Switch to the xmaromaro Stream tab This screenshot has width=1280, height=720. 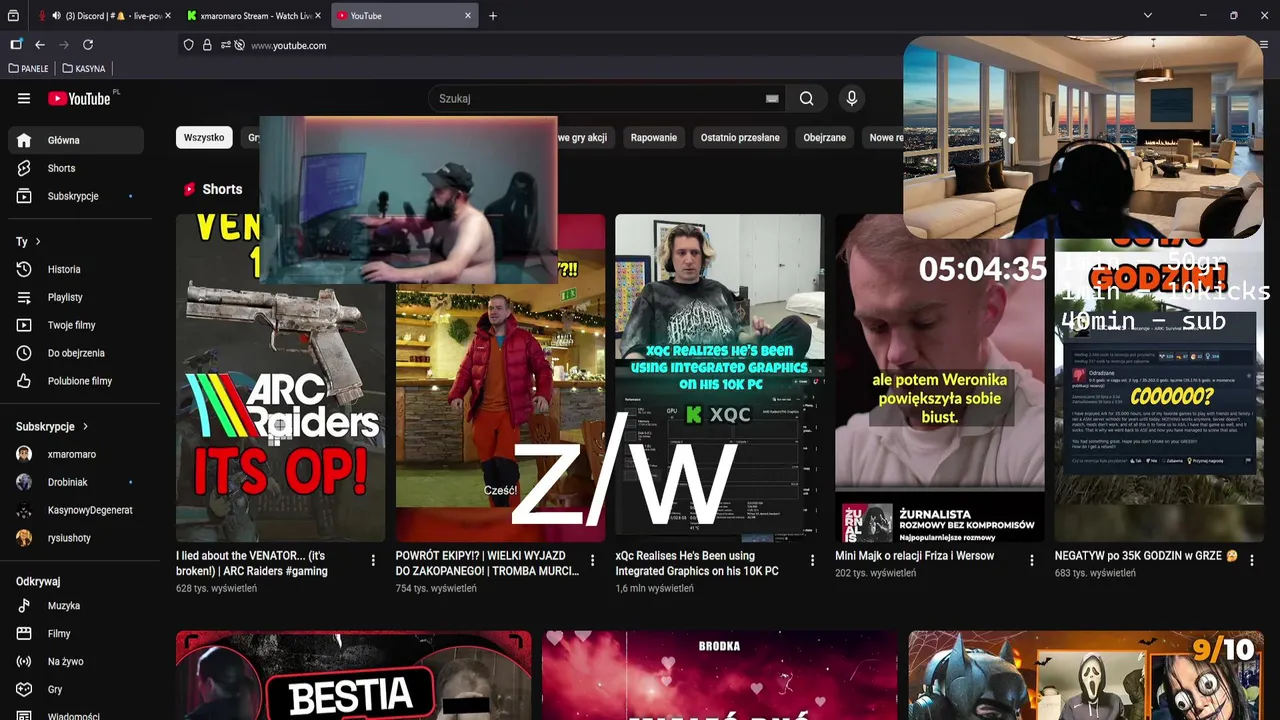[254, 16]
